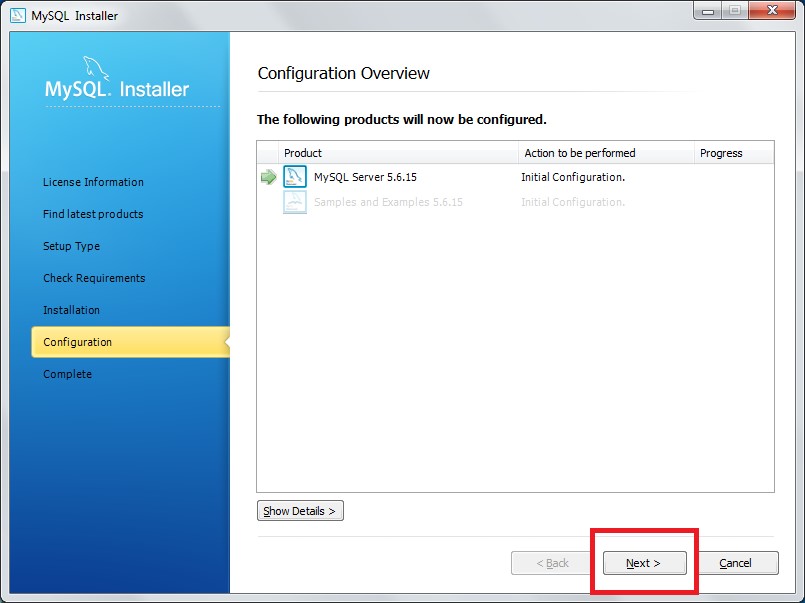Click Initial Configuration for Samples and Examples

click(x=573, y=202)
